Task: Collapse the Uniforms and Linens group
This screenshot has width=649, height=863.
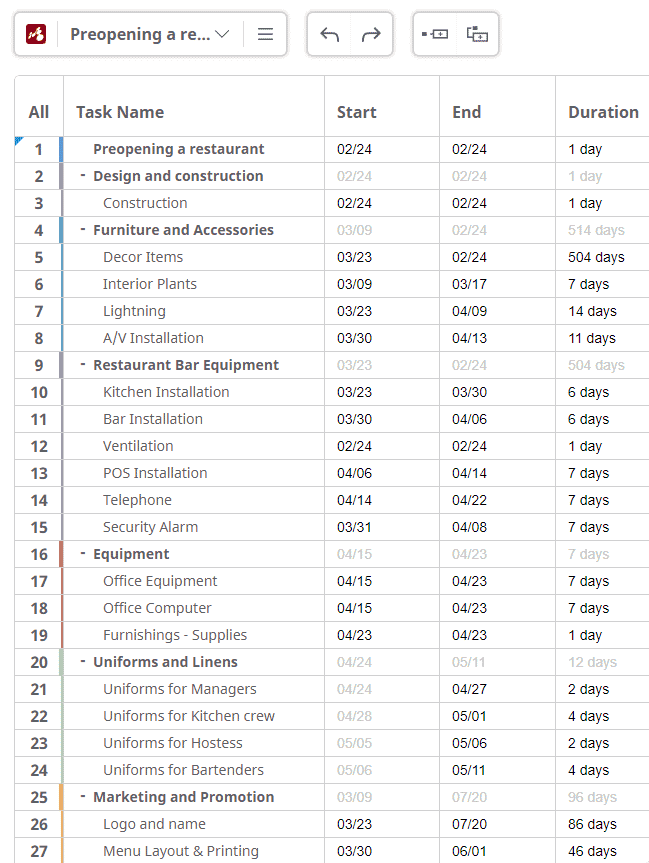Action: 83,661
